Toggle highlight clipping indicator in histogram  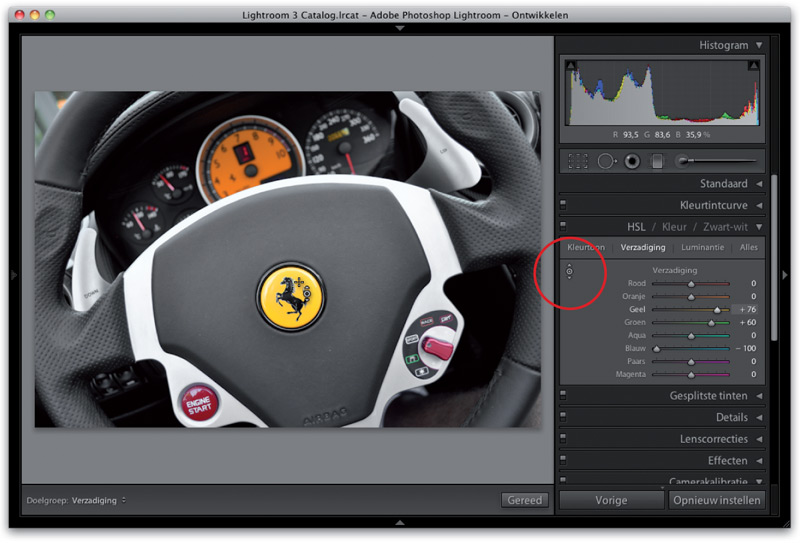coord(753,65)
